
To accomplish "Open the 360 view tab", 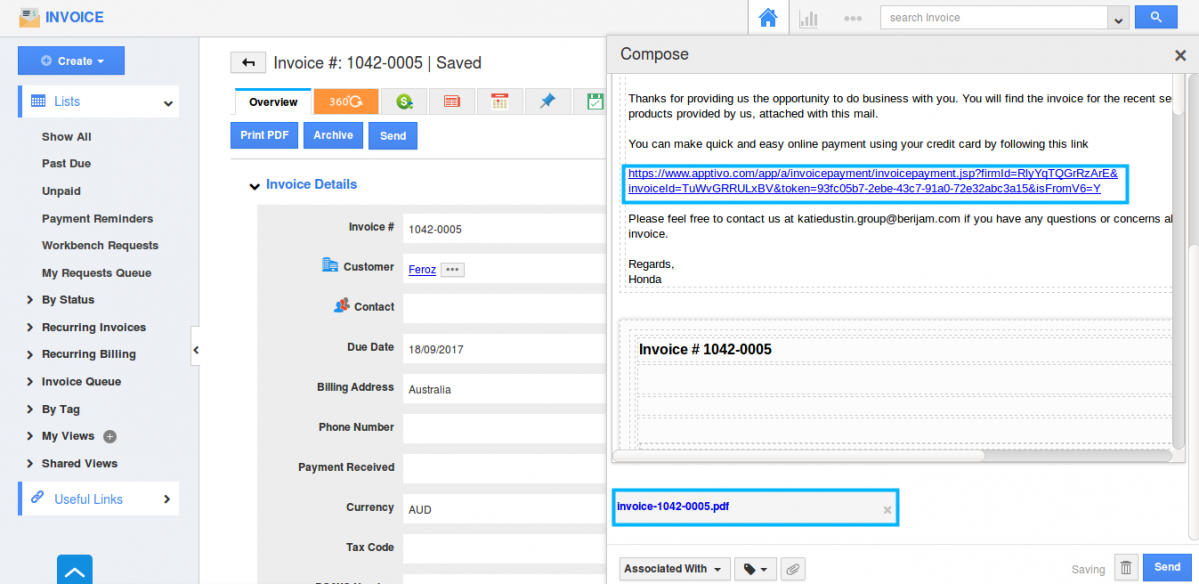I will point(346,102).
